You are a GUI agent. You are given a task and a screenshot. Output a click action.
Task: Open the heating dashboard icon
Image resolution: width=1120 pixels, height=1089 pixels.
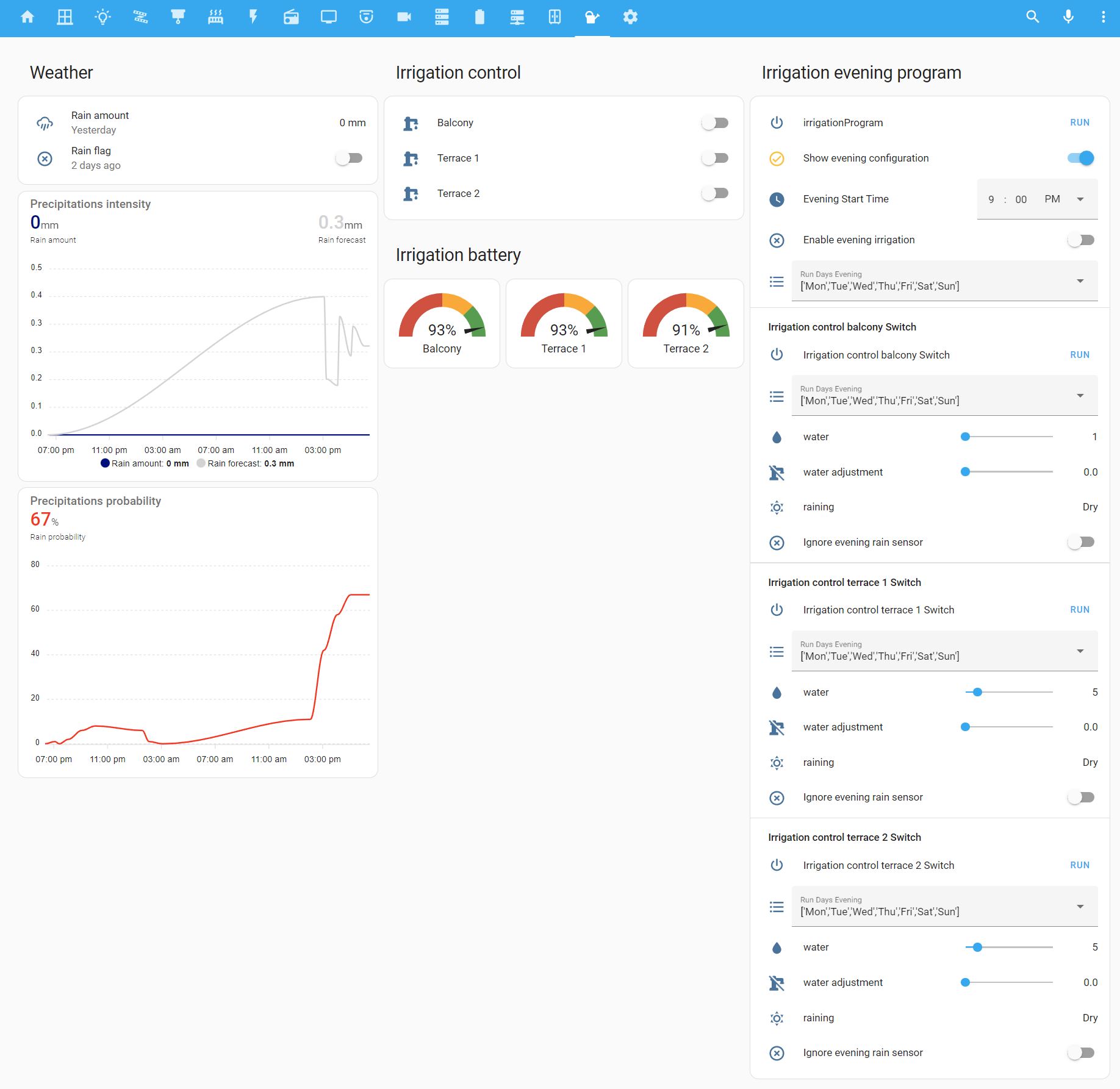[215, 17]
